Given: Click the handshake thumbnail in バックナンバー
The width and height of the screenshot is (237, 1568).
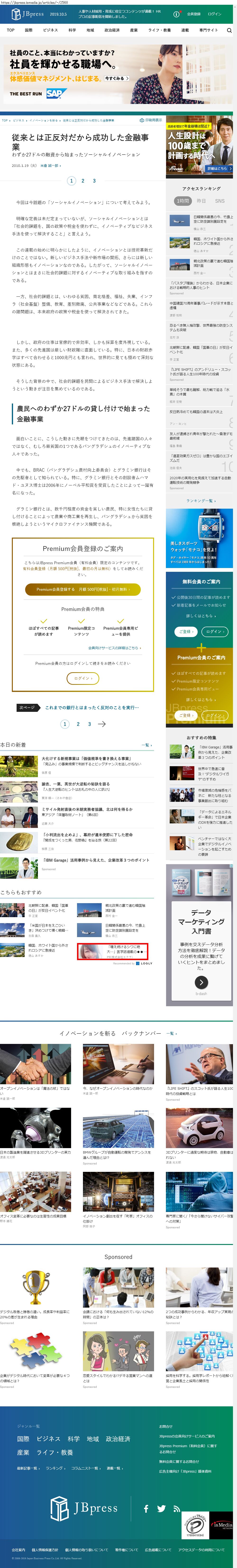Looking at the screenshot, I should (x=35, y=1065).
